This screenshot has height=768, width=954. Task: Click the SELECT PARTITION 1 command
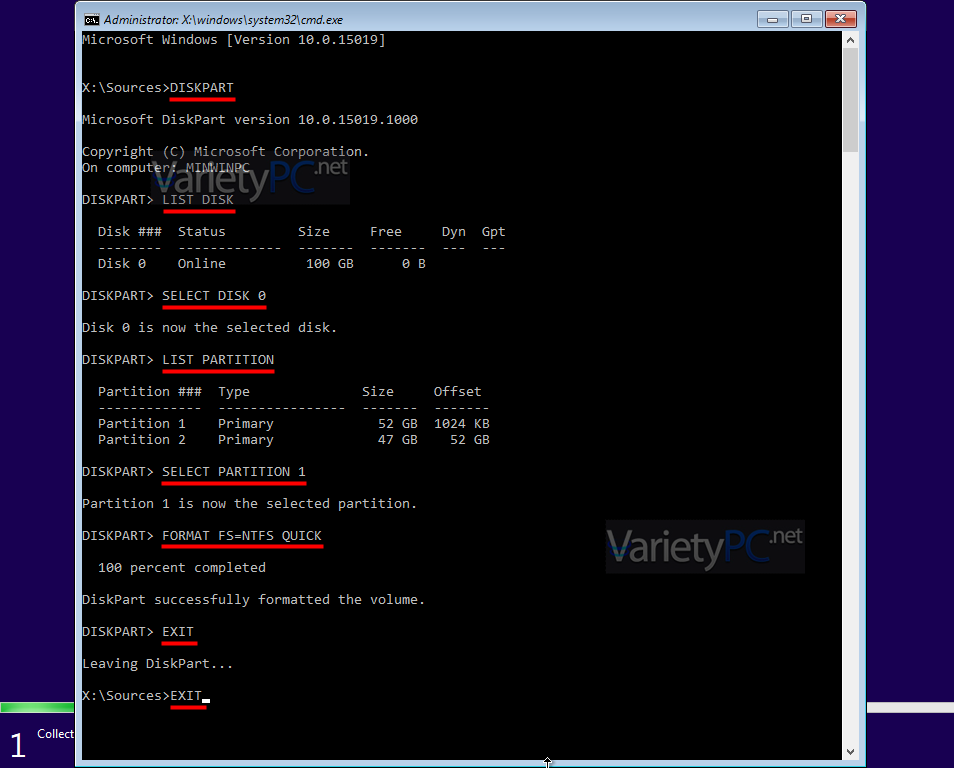click(x=234, y=472)
